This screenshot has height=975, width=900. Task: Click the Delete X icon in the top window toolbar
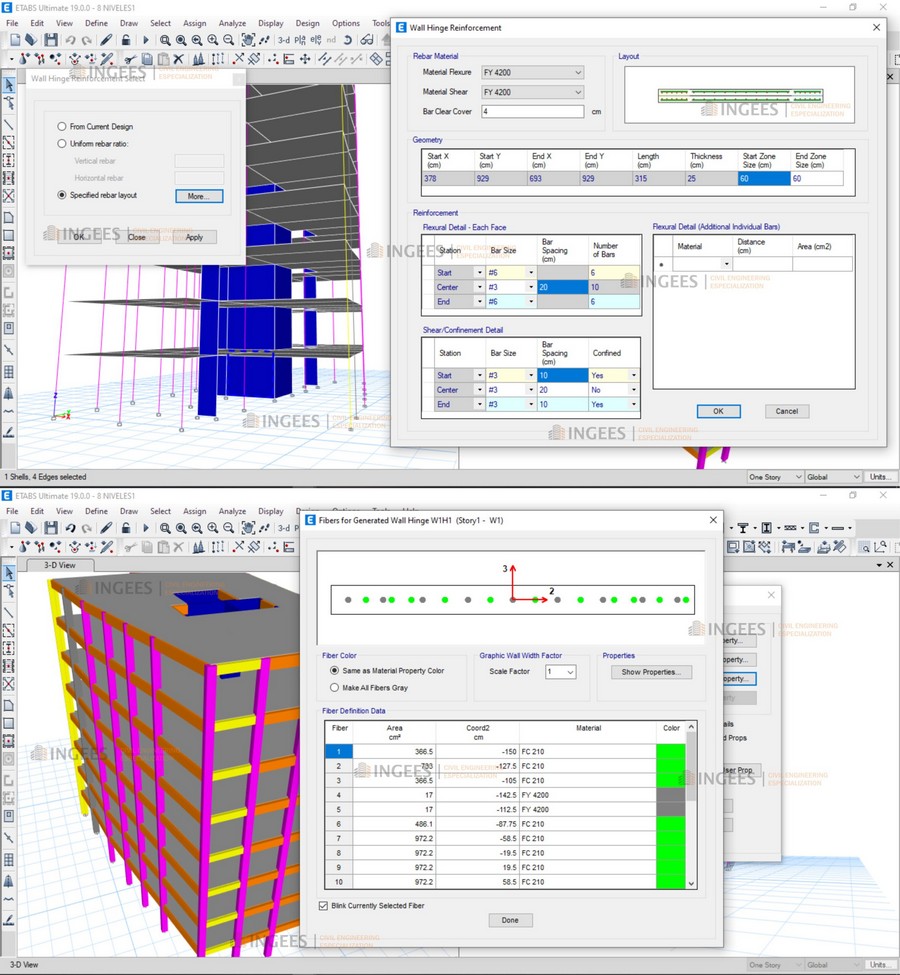click(x=179, y=59)
